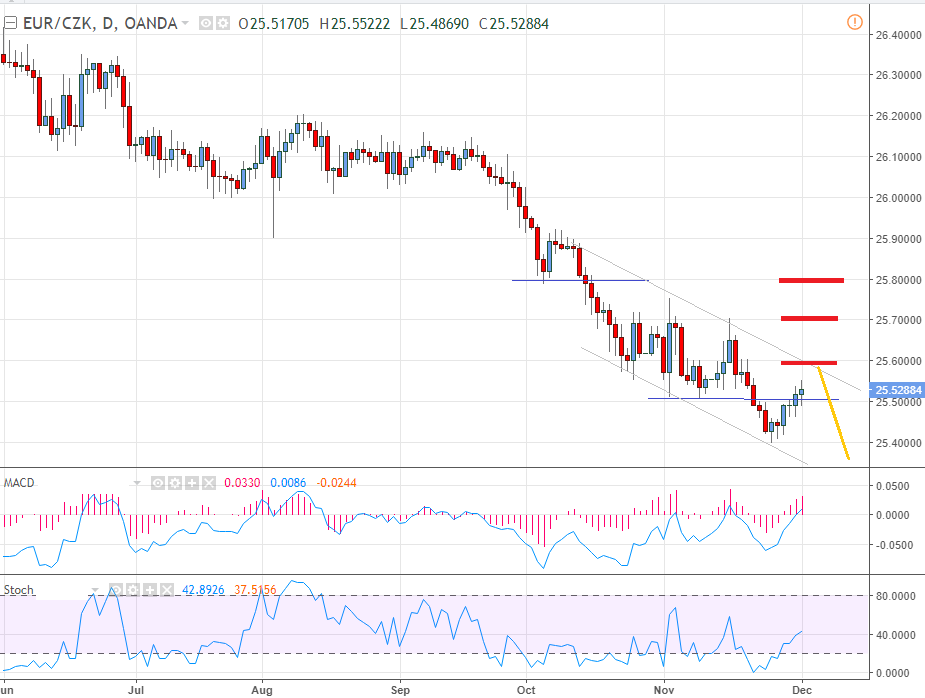Toggle MACD indicator visibility eye
This screenshot has height=698, width=925.
[158, 483]
